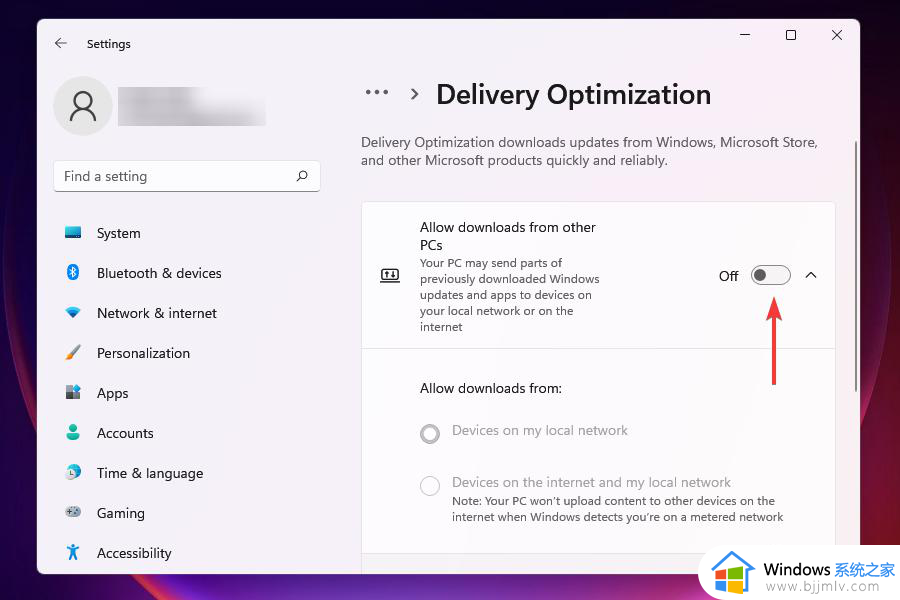Image resolution: width=900 pixels, height=600 pixels.
Task: Click the Apps icon in sidebar
Action: point(73,392)
